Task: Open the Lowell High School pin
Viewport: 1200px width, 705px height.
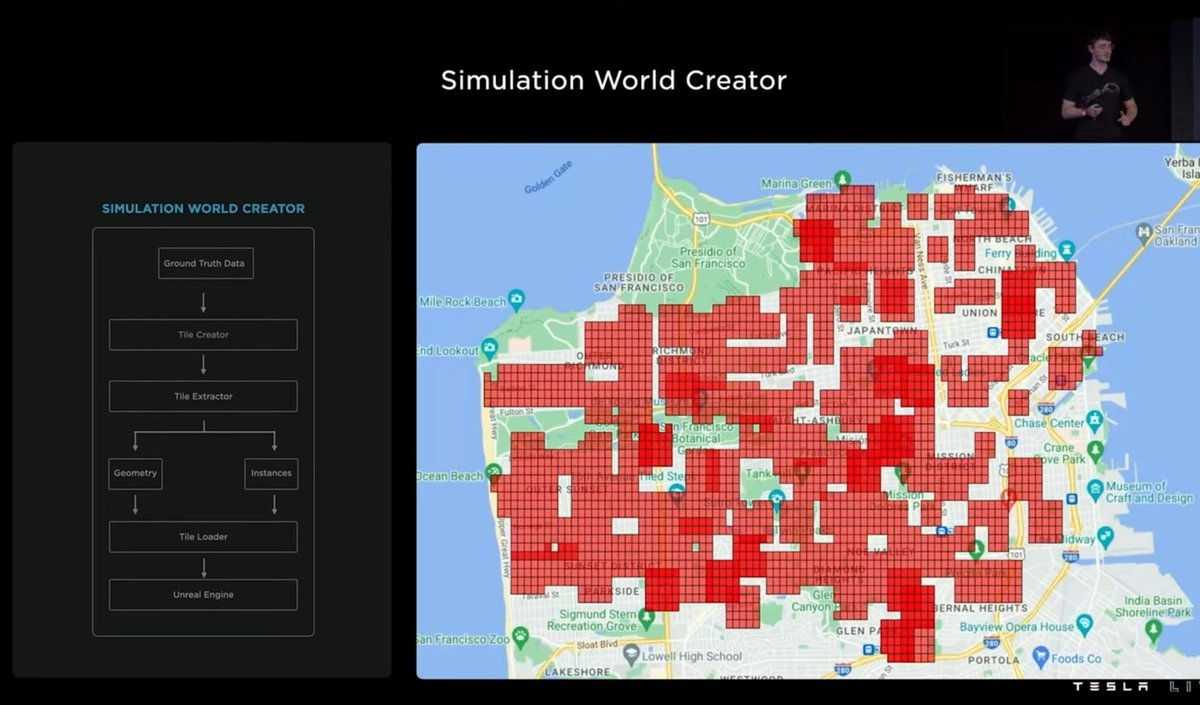Action: tap(631, 654)
